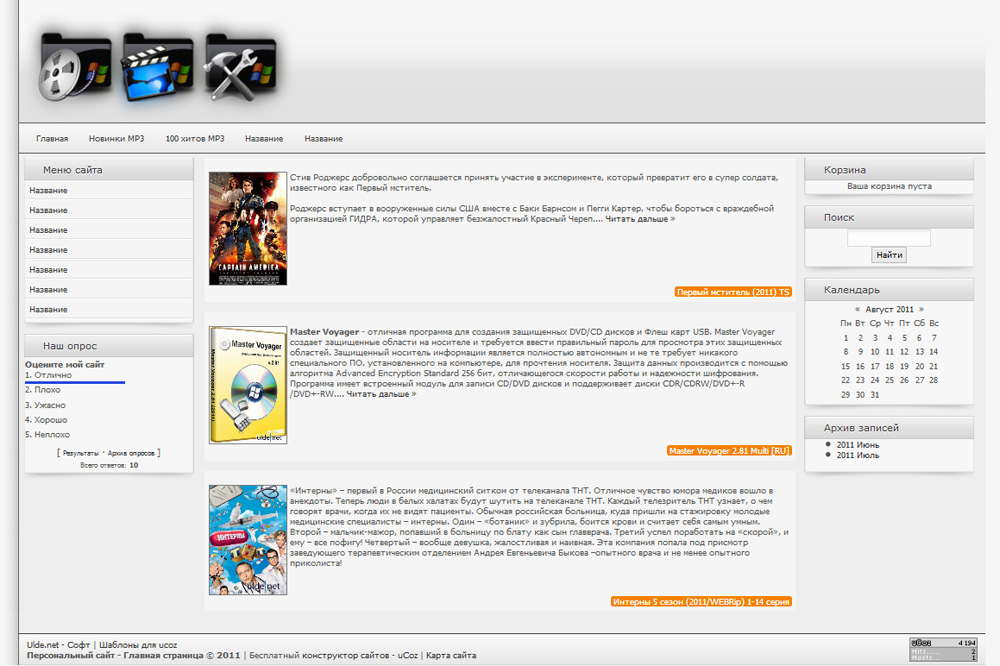Viewport: 1000px width, 666px height.
Task: Click the Архив записей block header
Action: pyautogui.click(x=889, y=427)
